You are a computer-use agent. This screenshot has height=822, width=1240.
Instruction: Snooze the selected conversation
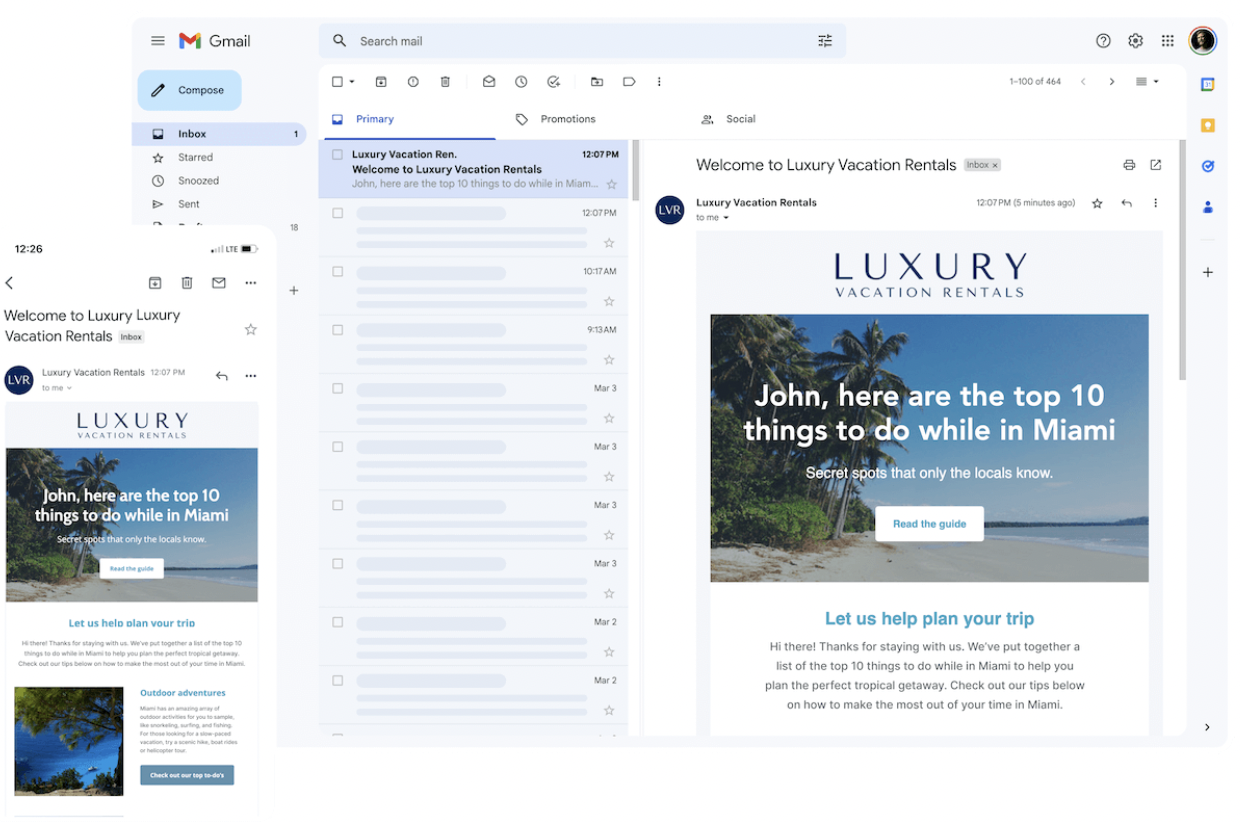pos(521,81)
